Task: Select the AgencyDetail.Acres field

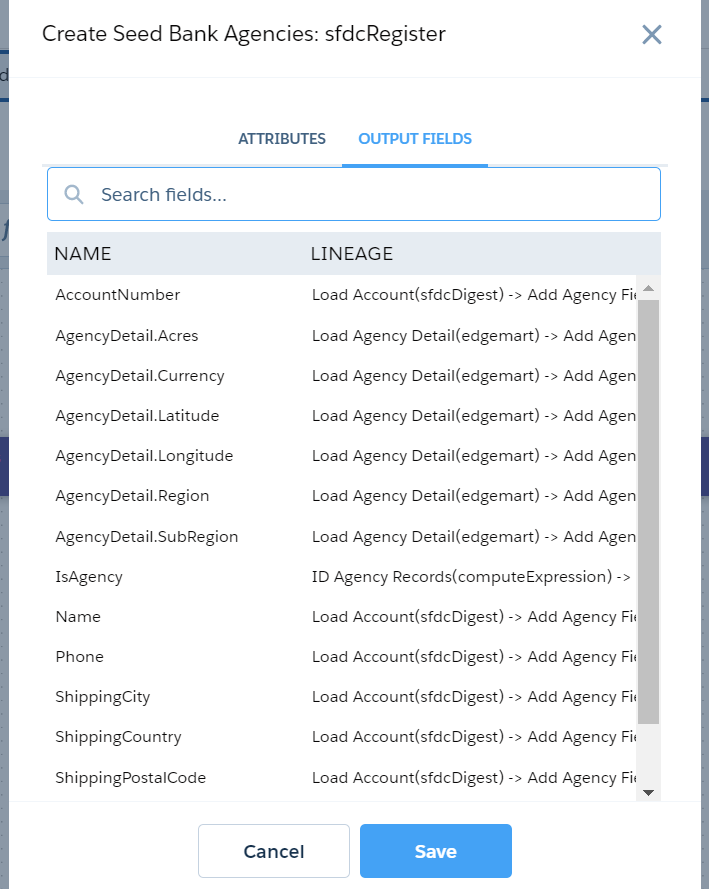Action: tap(127, 336)
